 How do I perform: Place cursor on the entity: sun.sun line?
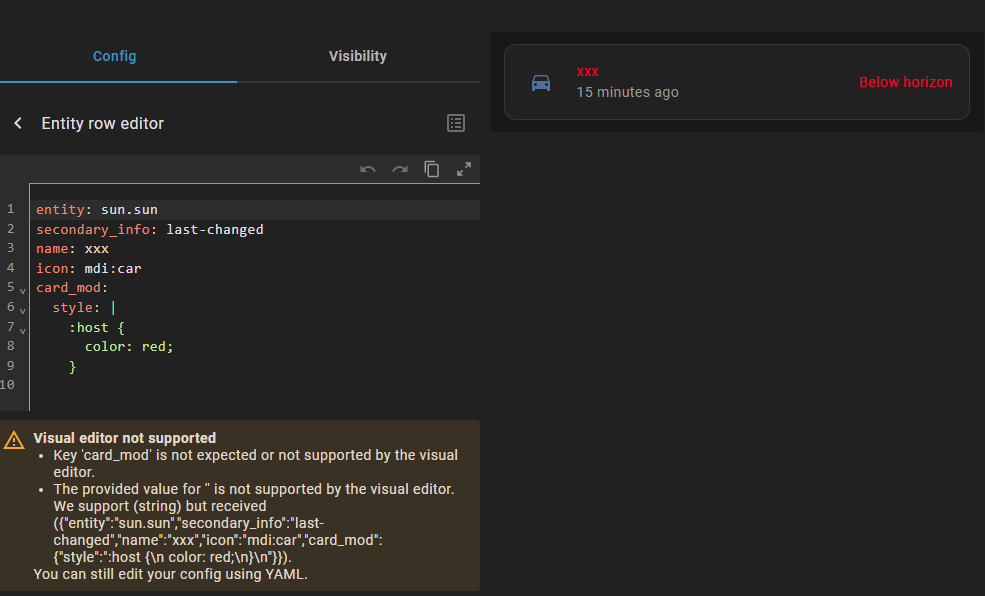(97, 210)
